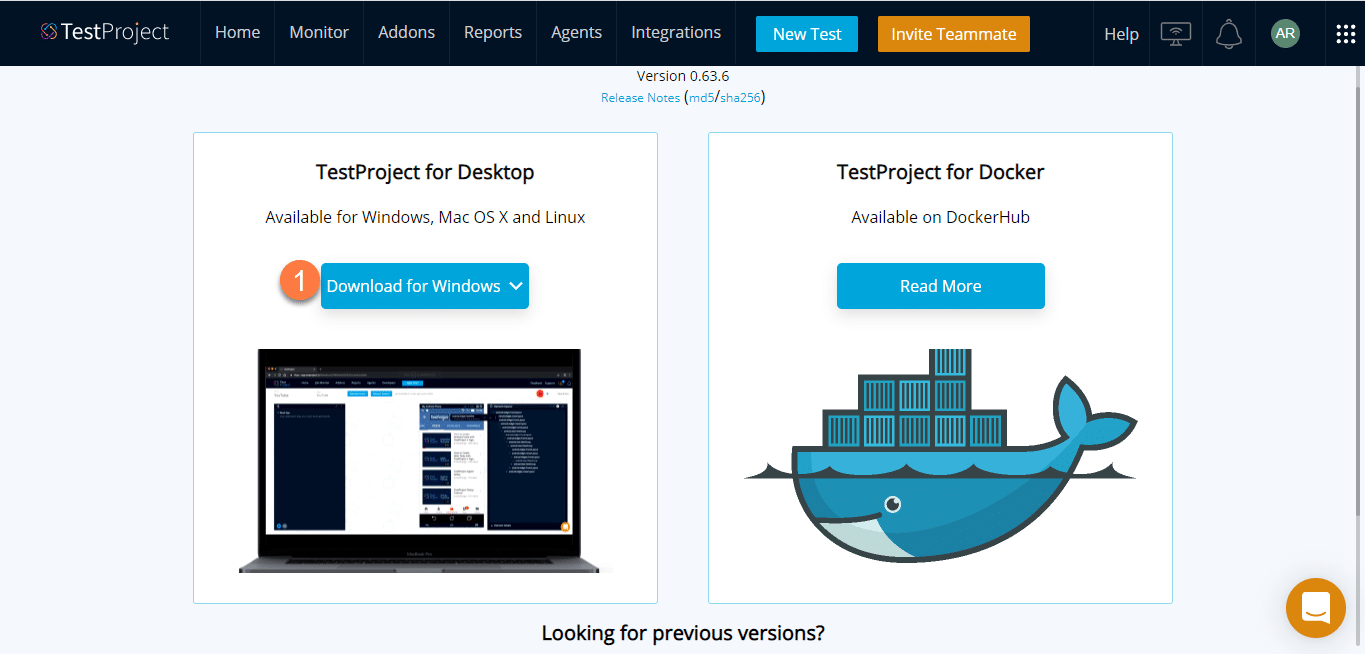This screenshot has height=654, width=1365.
Task: Open the AR user avatar menu
Action: pyautogui.click(x=1286, y=33)
